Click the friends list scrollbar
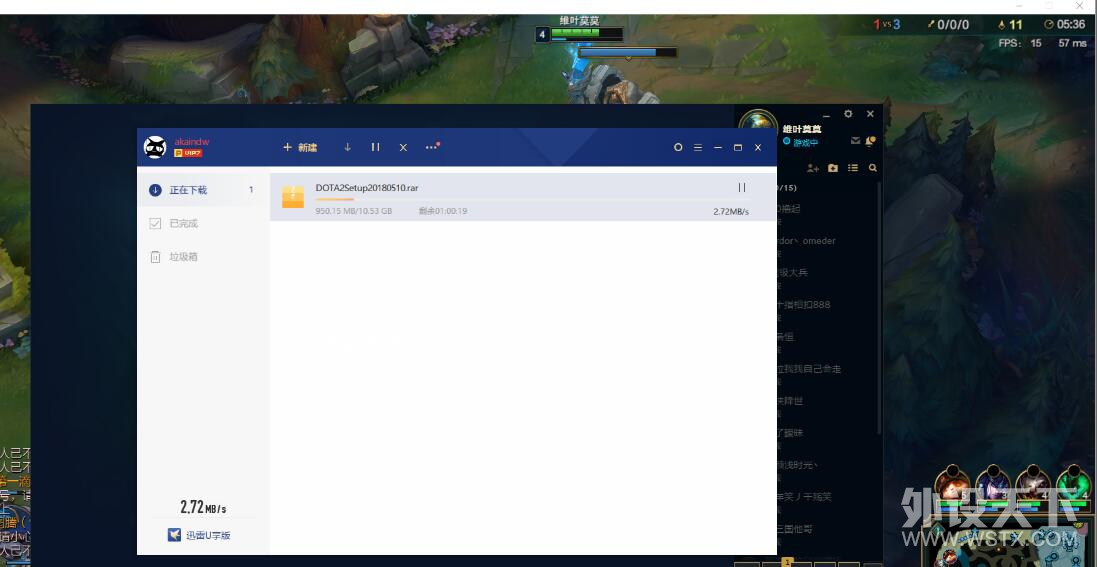This screenshot has height=567, width=1097. 879,308
